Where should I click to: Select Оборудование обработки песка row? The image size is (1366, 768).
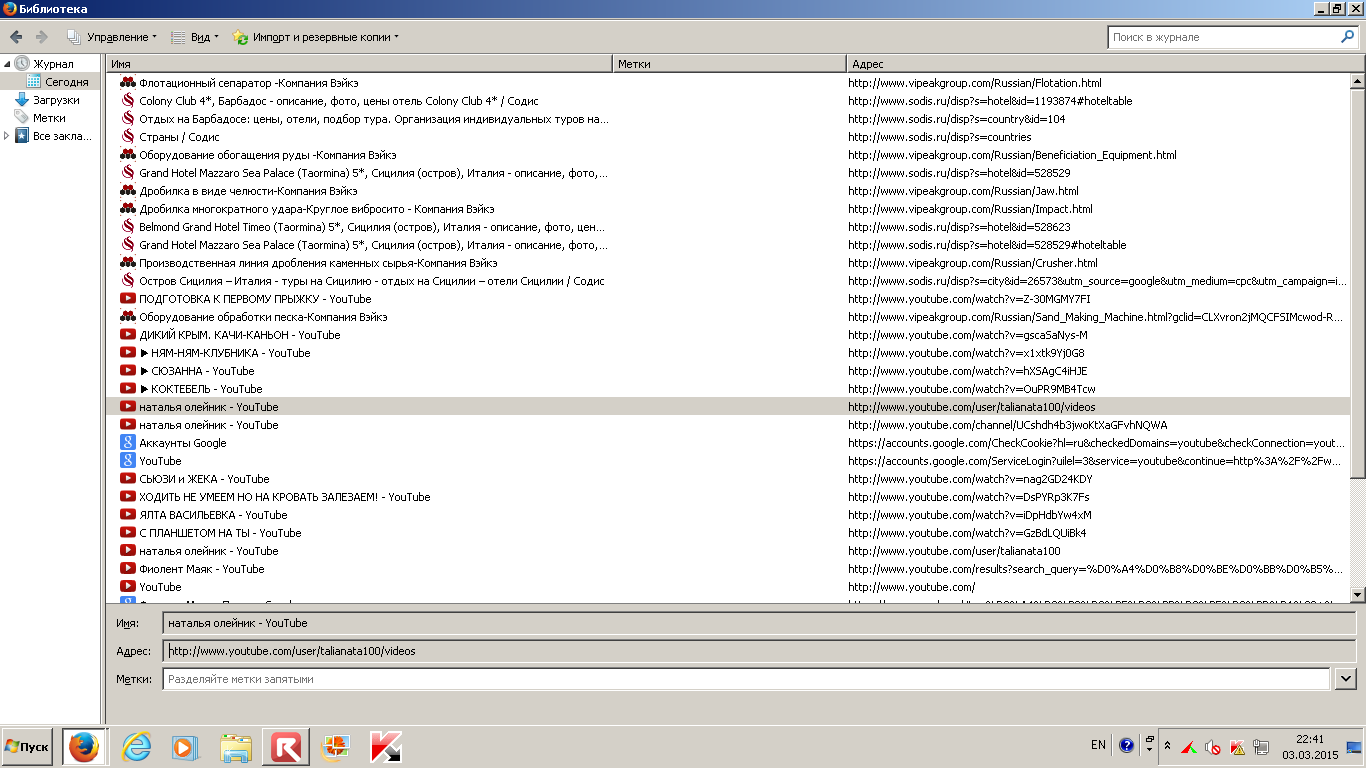click(x=727, y=317)
